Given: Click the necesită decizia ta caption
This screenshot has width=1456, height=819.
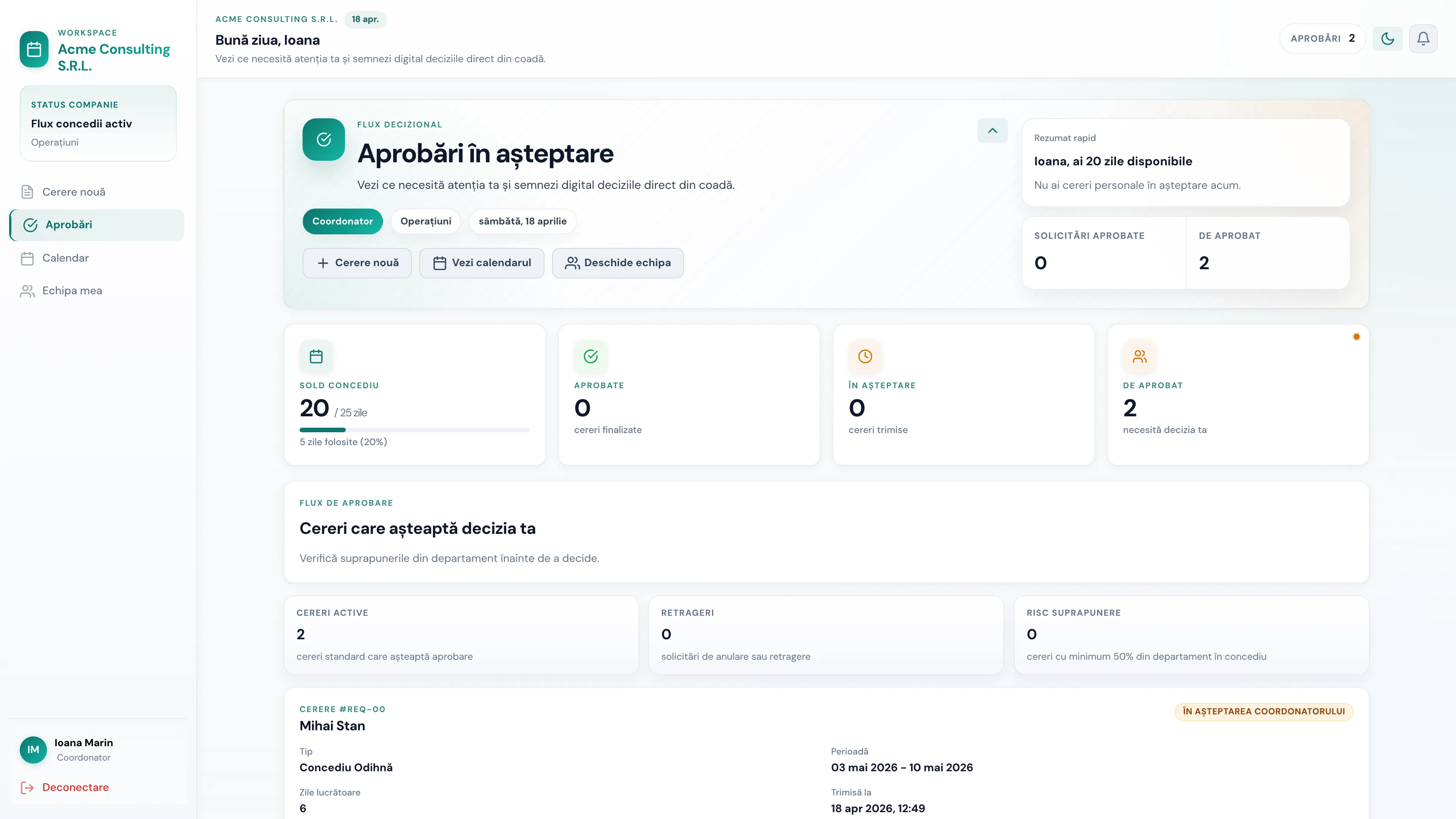Looking at the screenshot, I should click(1164, 430).
